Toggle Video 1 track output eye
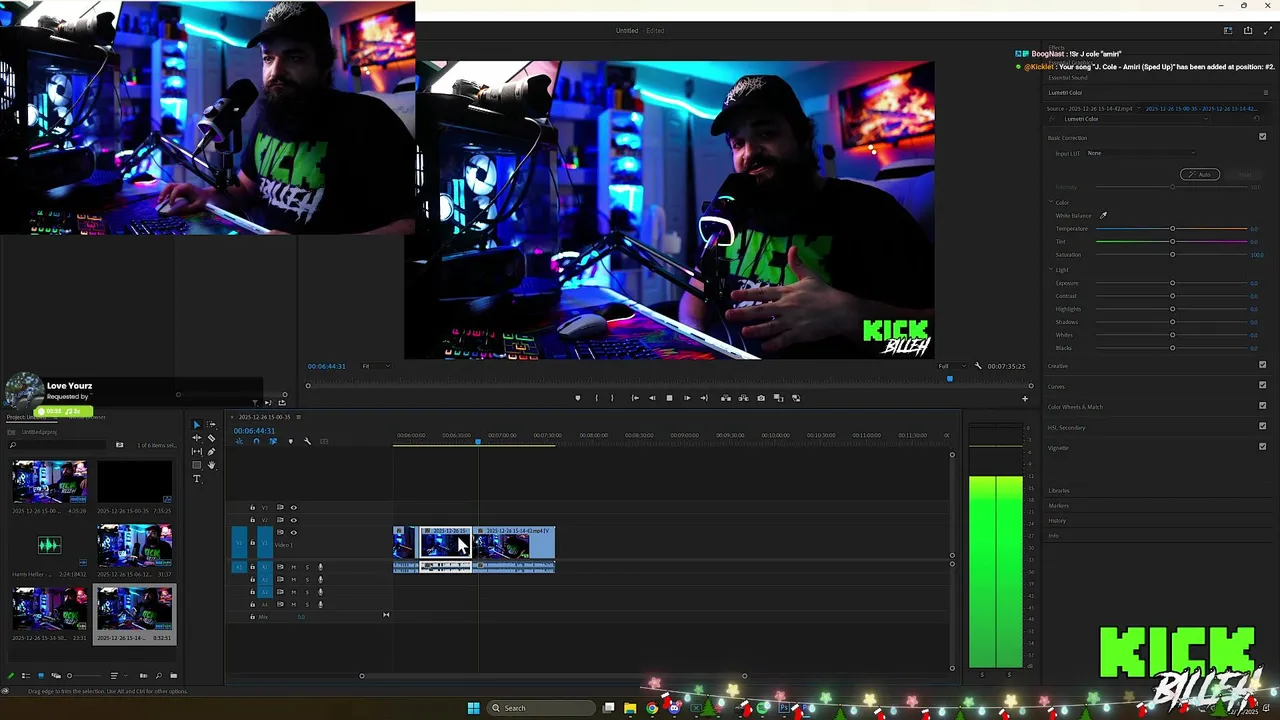 coord(293,532)
